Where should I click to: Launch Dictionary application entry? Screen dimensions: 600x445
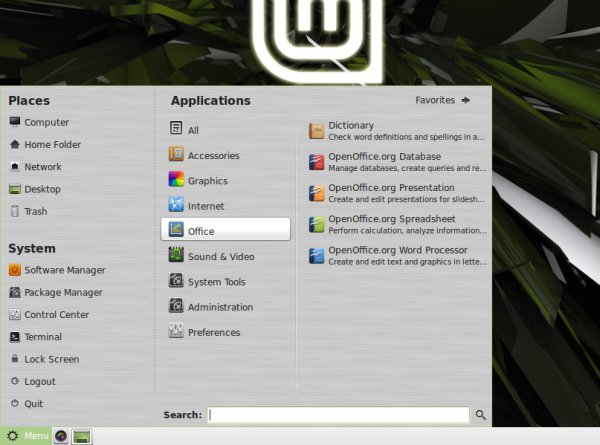[397, 131]
